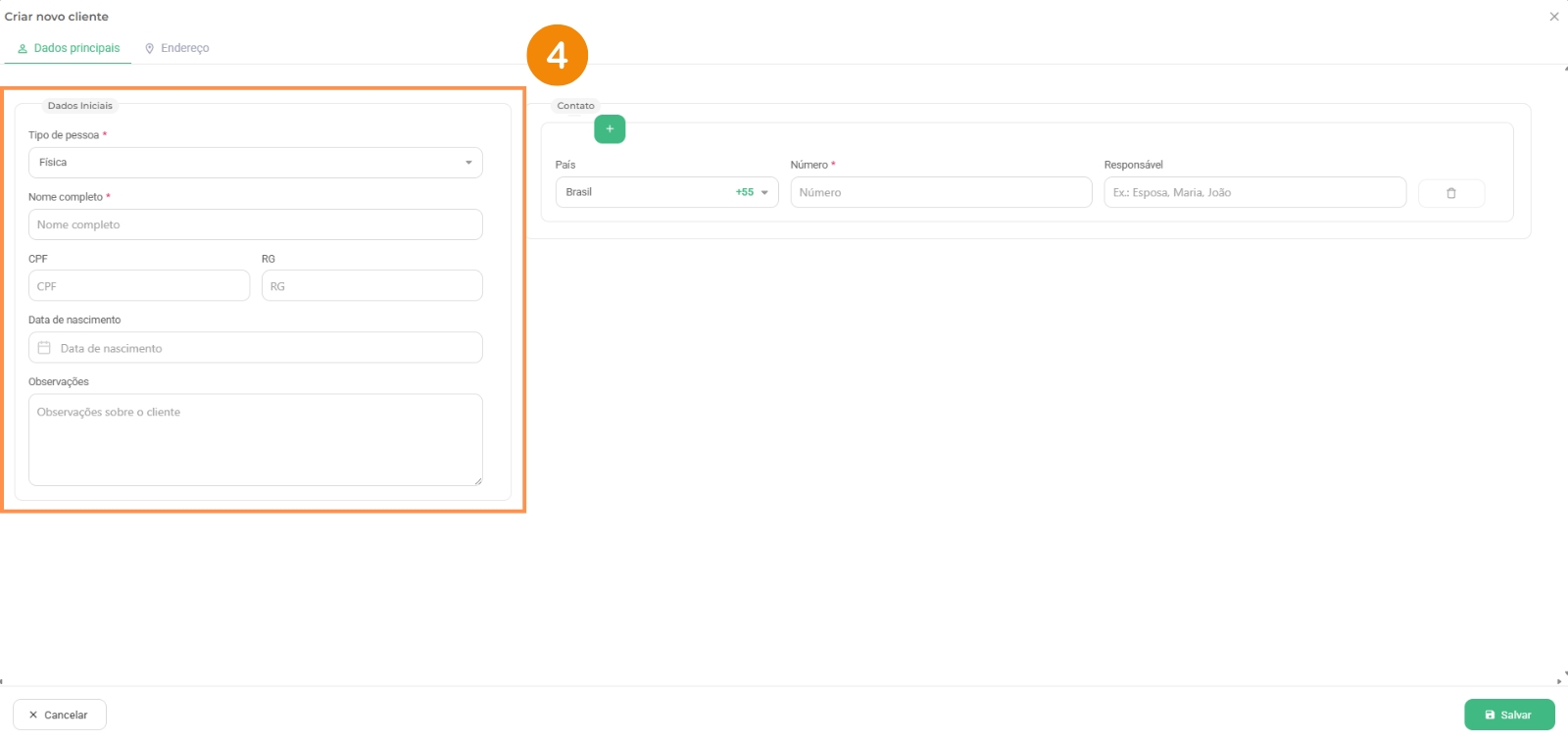The width and height of the screenshot is (1568, 741).
Task: Switch to the Endereço tab
Action: (x=176, y=48)
